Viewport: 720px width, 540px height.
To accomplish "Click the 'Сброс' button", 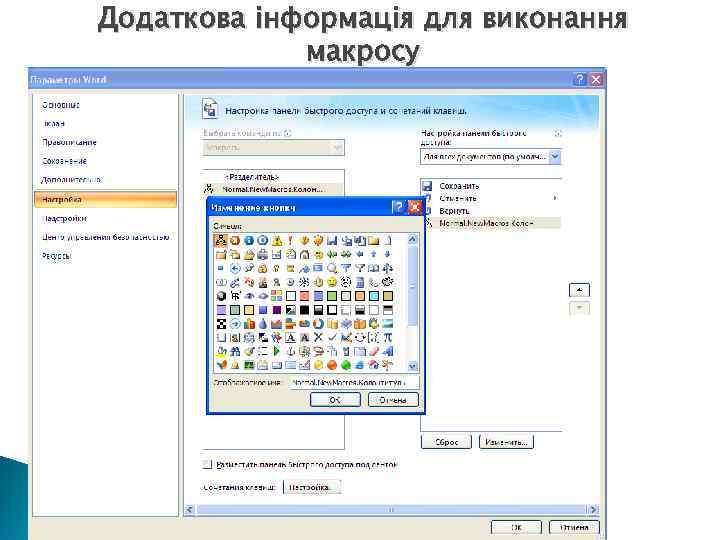I will [446, 442].
